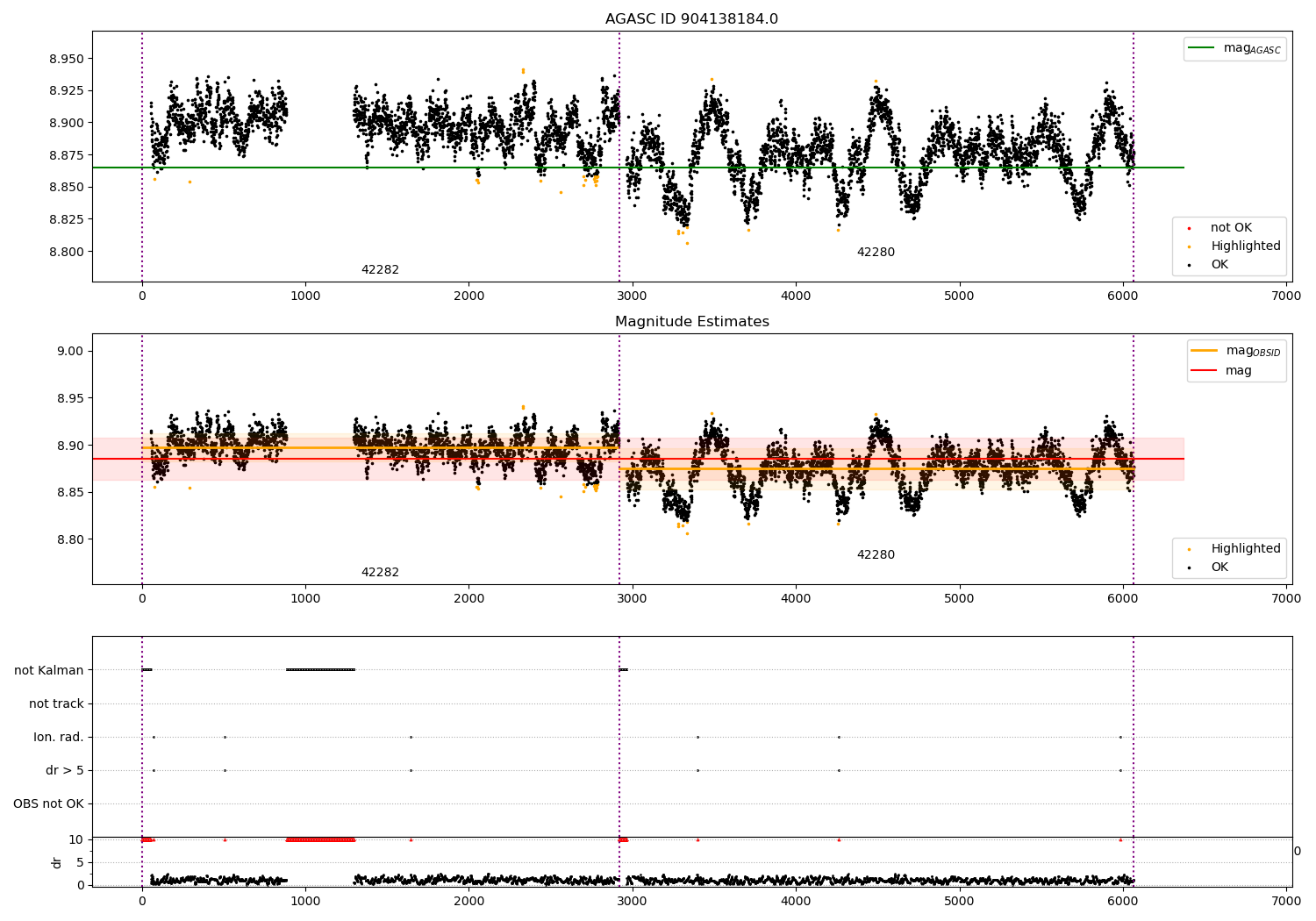This screenshot has height=921, width=1316.
Task: Click obsid label 42280 in AGASC ID plot
Action: click(876, 252)
